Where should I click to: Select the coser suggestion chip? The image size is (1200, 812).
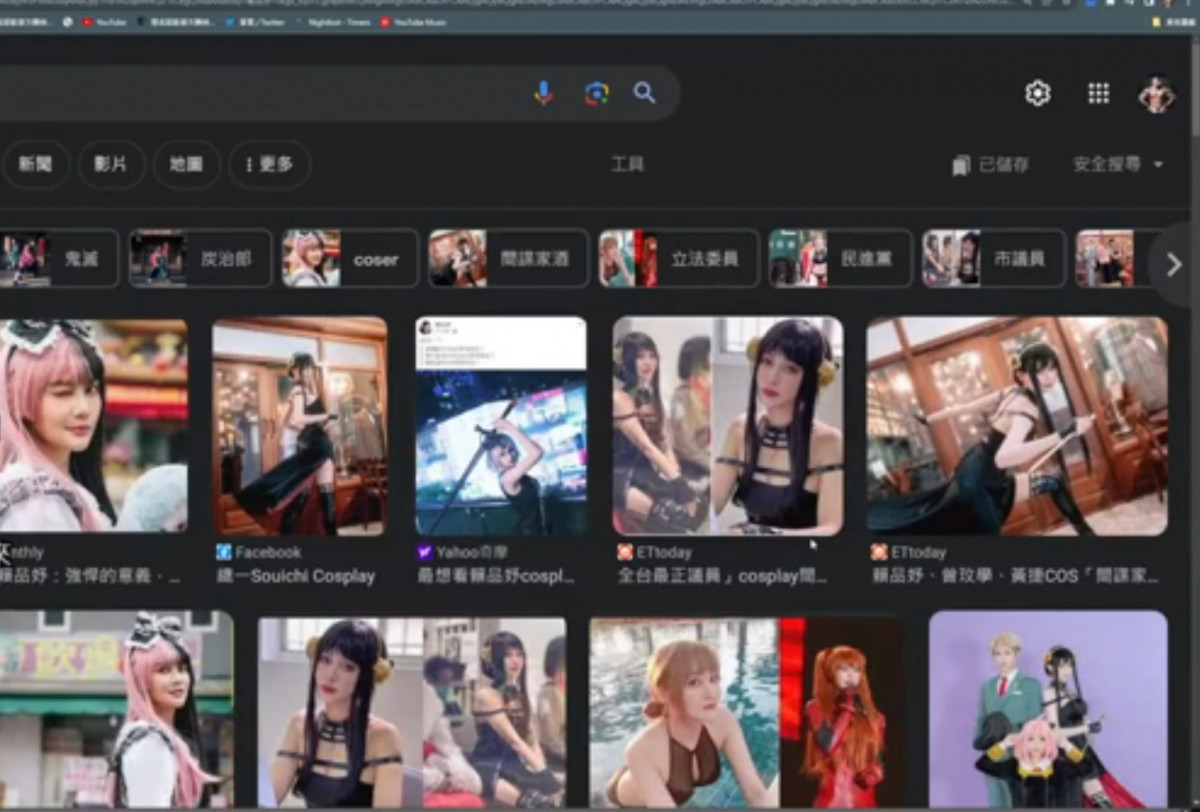350,259
